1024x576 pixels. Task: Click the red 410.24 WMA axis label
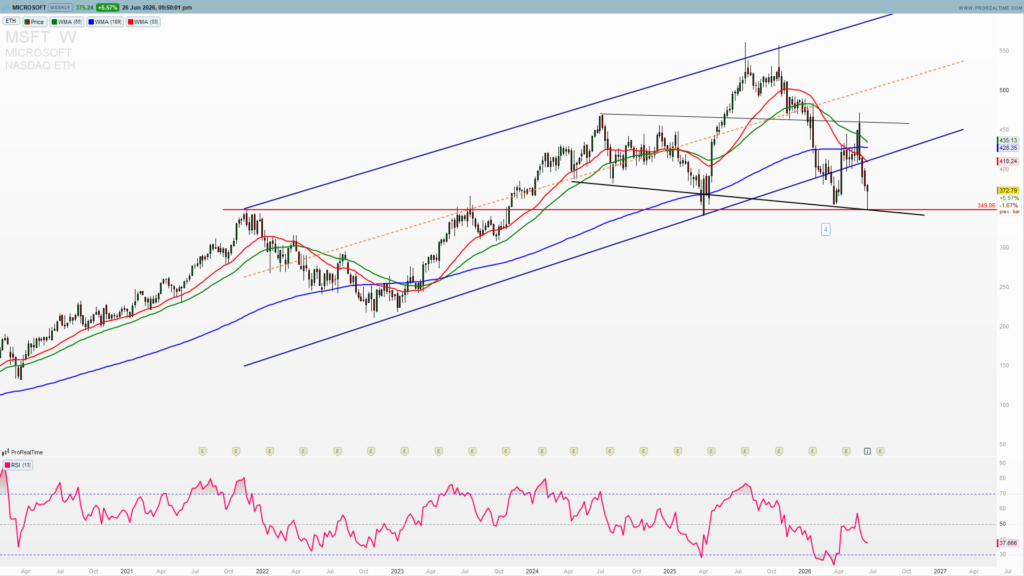[1008, 161]
